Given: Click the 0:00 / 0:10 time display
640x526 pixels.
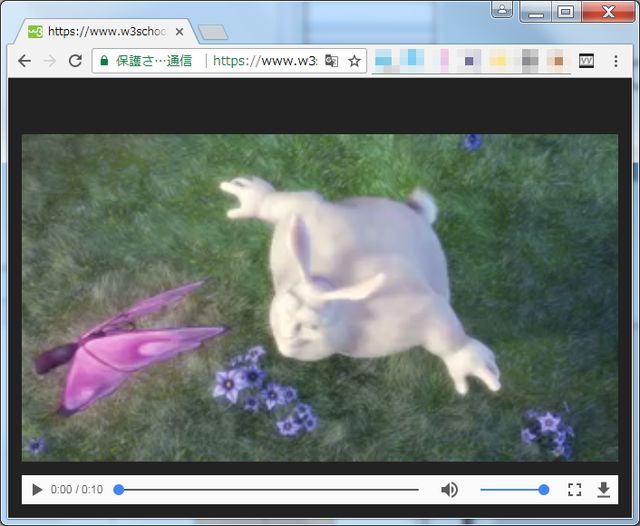Looking at the screenshot, I should tap(77, 489).
